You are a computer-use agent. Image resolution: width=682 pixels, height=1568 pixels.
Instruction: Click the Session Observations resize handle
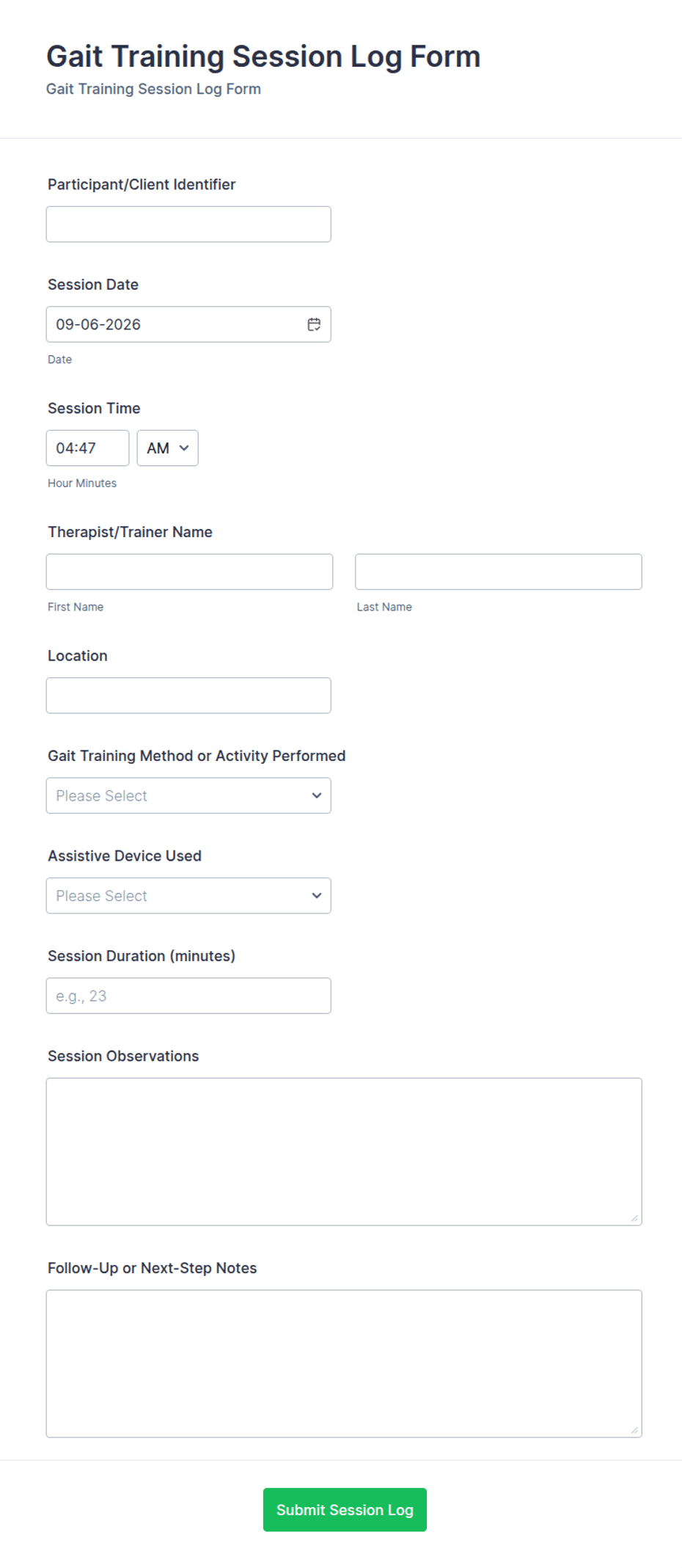point(634,1218)
